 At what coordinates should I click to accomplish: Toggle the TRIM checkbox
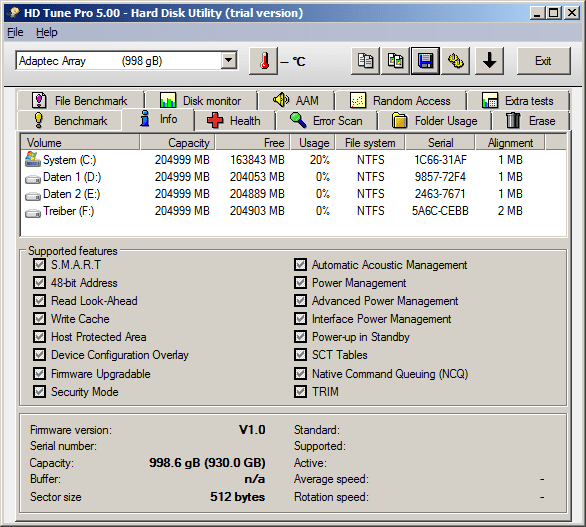tap(300, 391)
